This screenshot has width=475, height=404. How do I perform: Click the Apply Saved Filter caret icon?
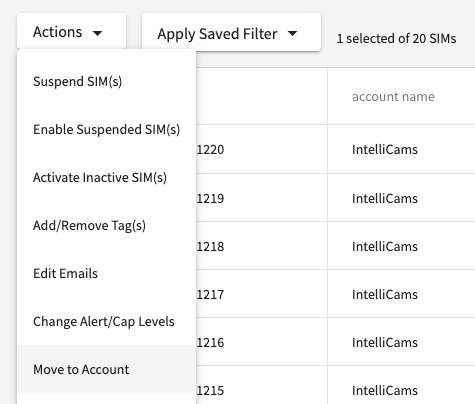(292, 33)
